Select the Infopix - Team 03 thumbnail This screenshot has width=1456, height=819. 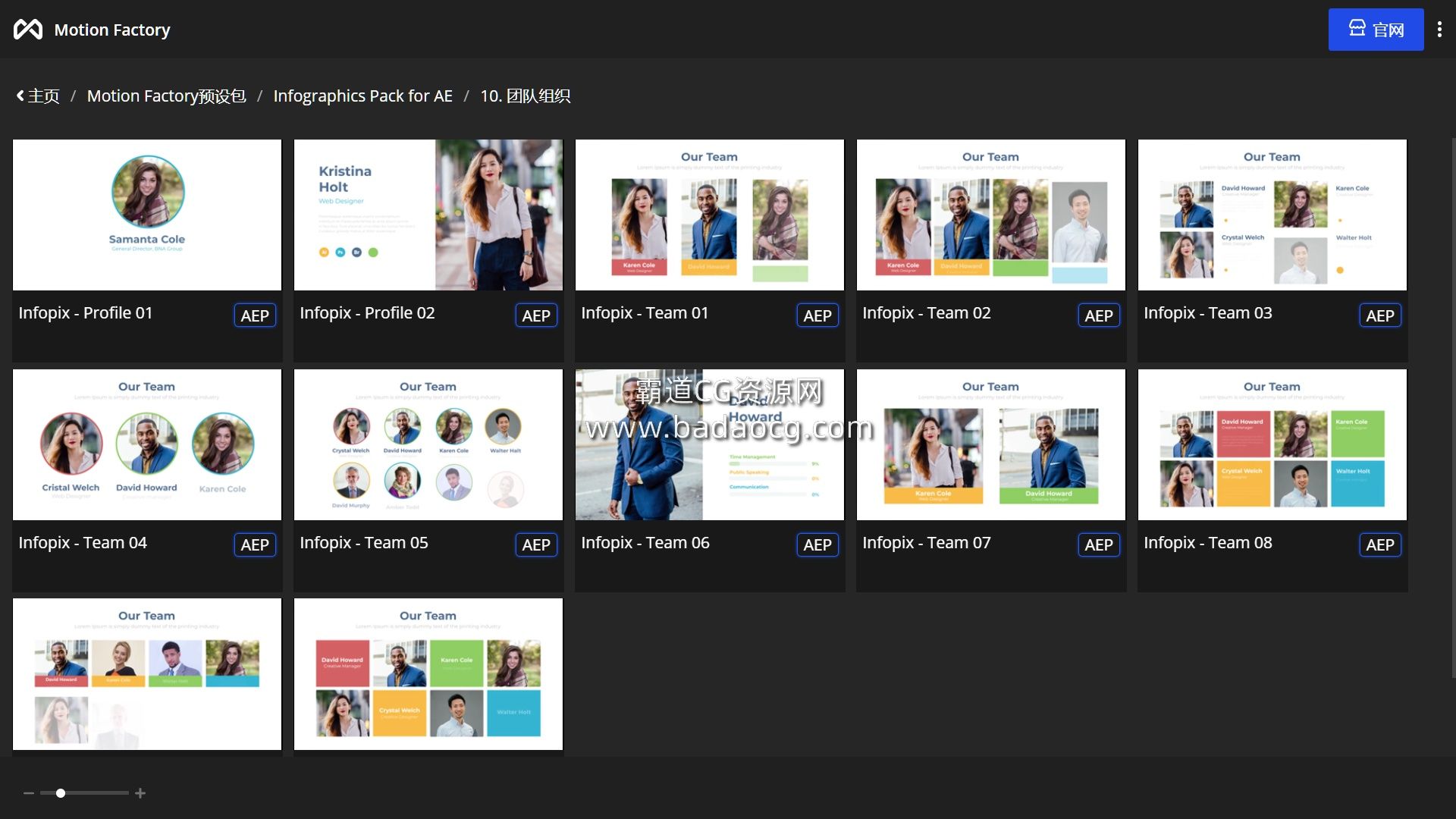coord(1272,215)
